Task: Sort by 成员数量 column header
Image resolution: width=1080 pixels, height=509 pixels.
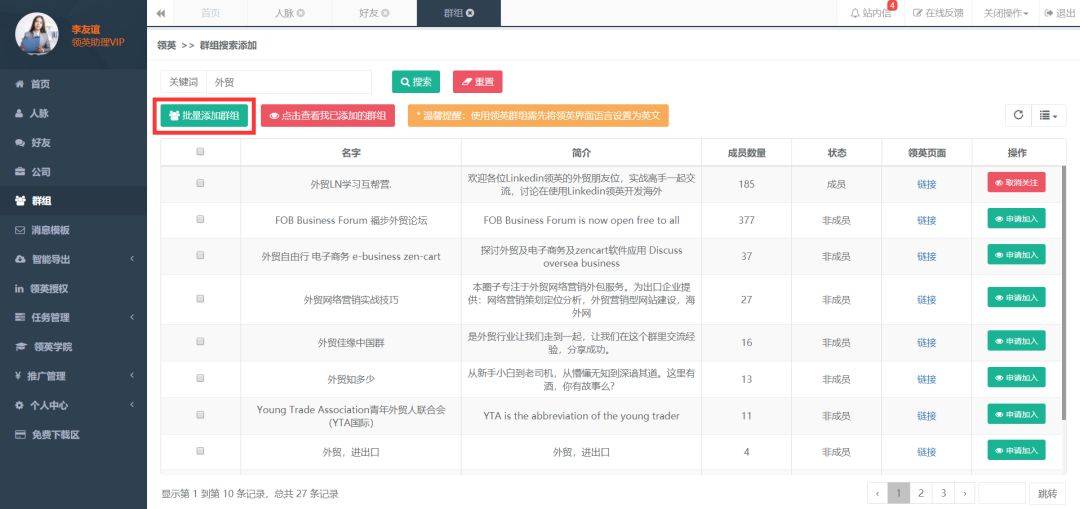Action: pyautogui.click(x=747, y=153)
